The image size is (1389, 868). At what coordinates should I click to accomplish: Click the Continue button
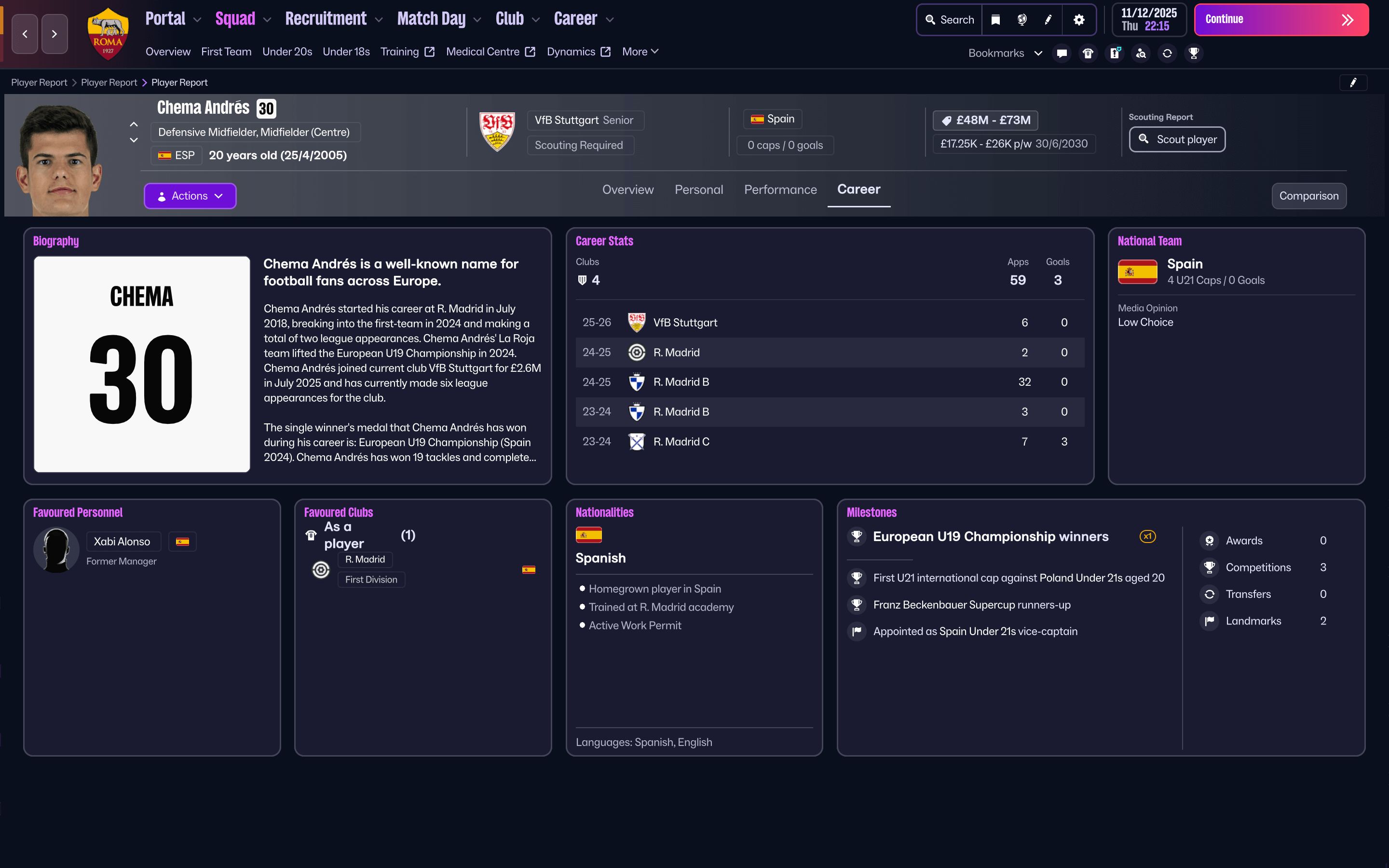tap(1281, 19)
